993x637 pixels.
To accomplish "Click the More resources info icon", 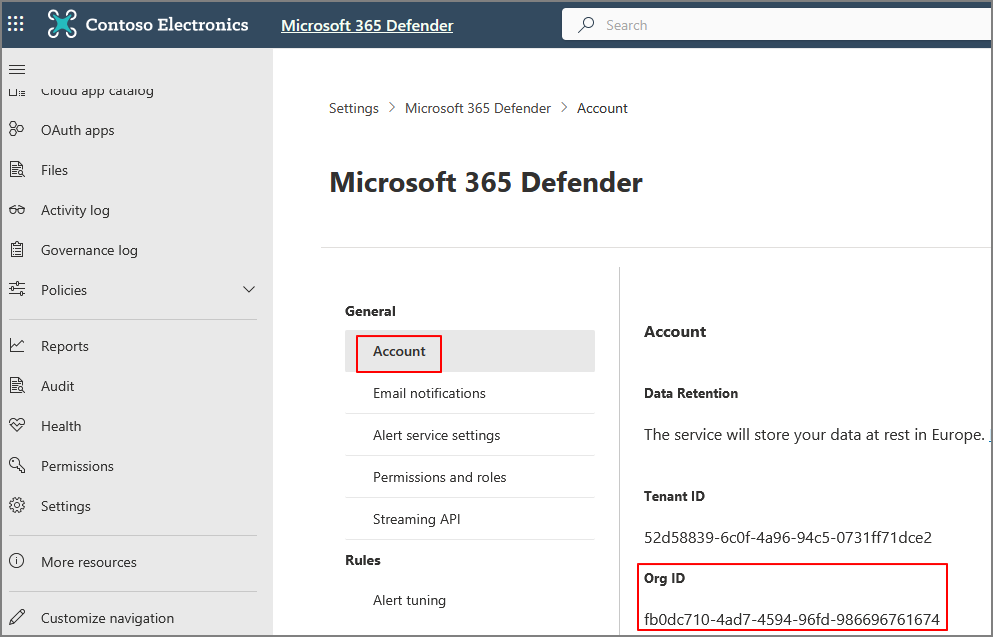I will coord(17,561).
